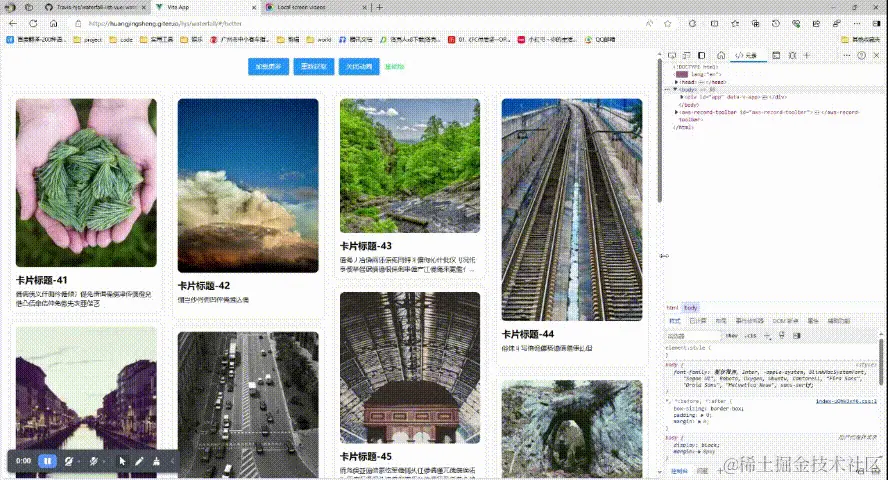Pause the recording in recording toolbar

(48, 461)
